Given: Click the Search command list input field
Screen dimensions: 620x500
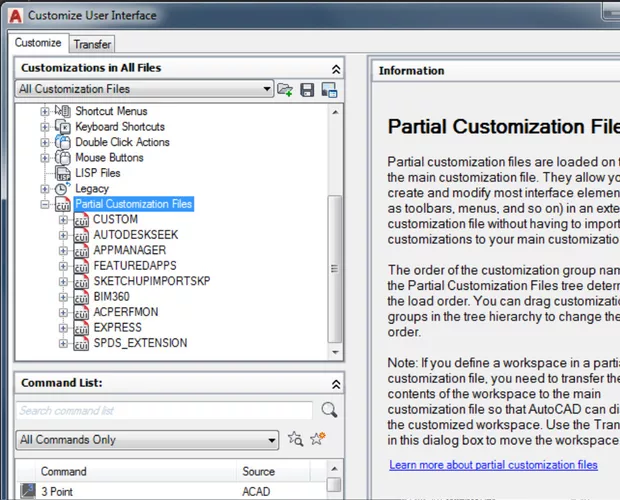Looking at the screenshot, I should [165, 411].
